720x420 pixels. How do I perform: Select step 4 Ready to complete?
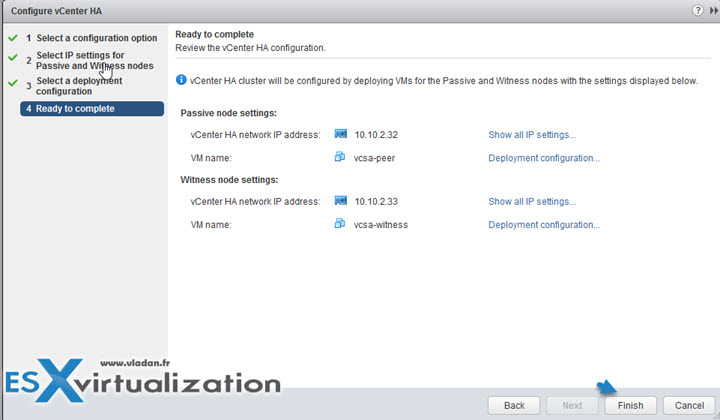pos(92,109)
